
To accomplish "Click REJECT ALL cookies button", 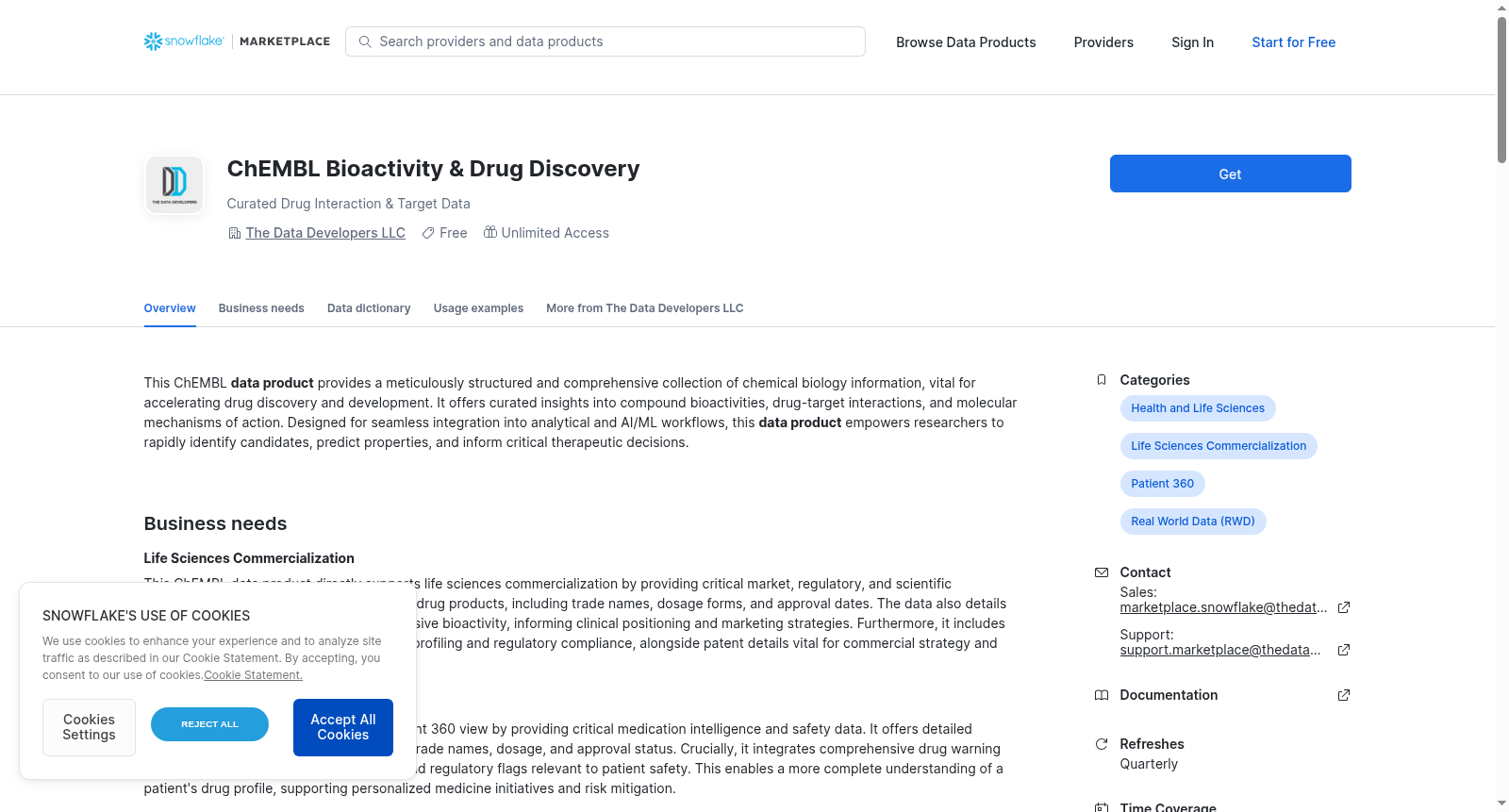I will [x=209, y=724].
